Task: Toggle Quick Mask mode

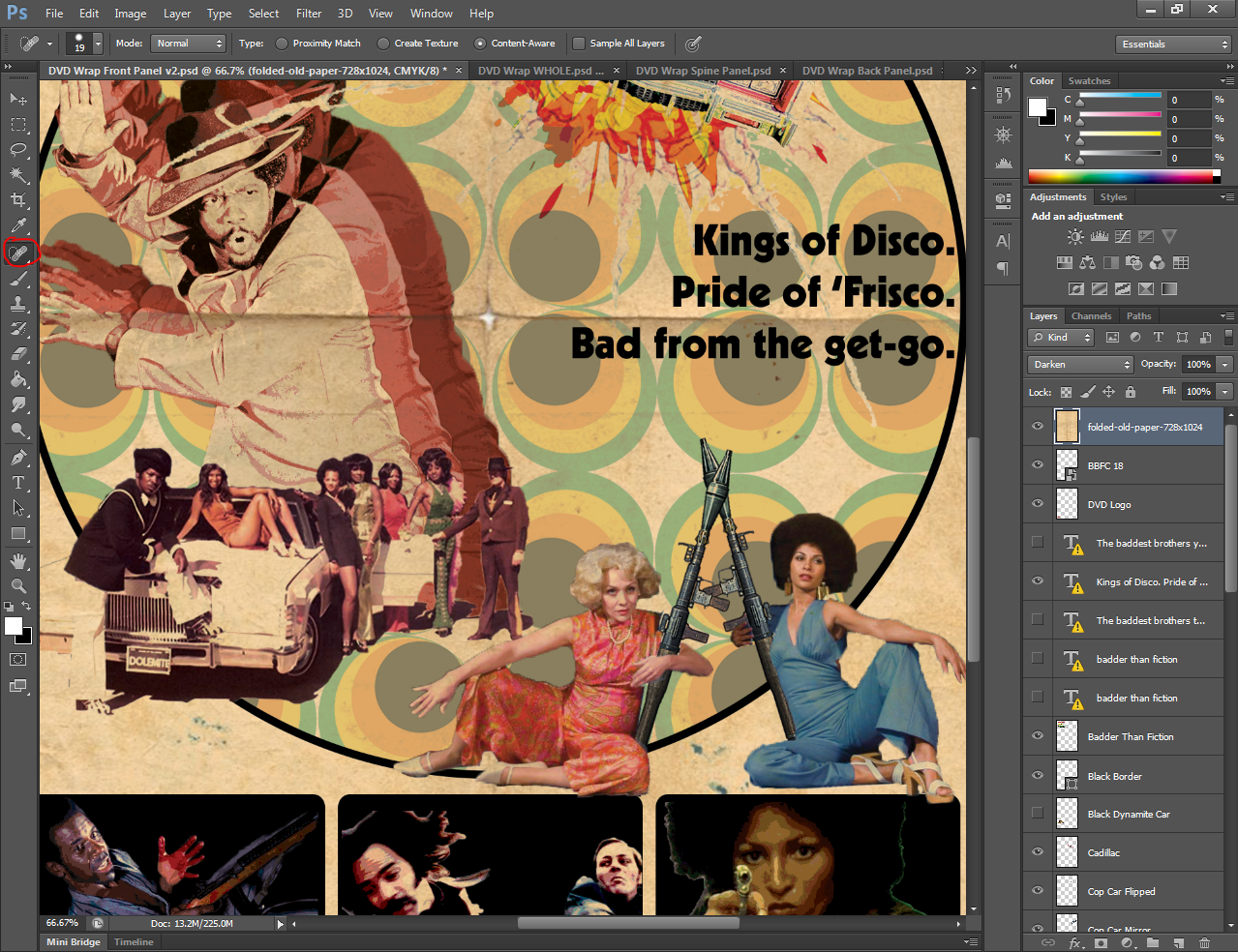Action: tap(18, 660)
